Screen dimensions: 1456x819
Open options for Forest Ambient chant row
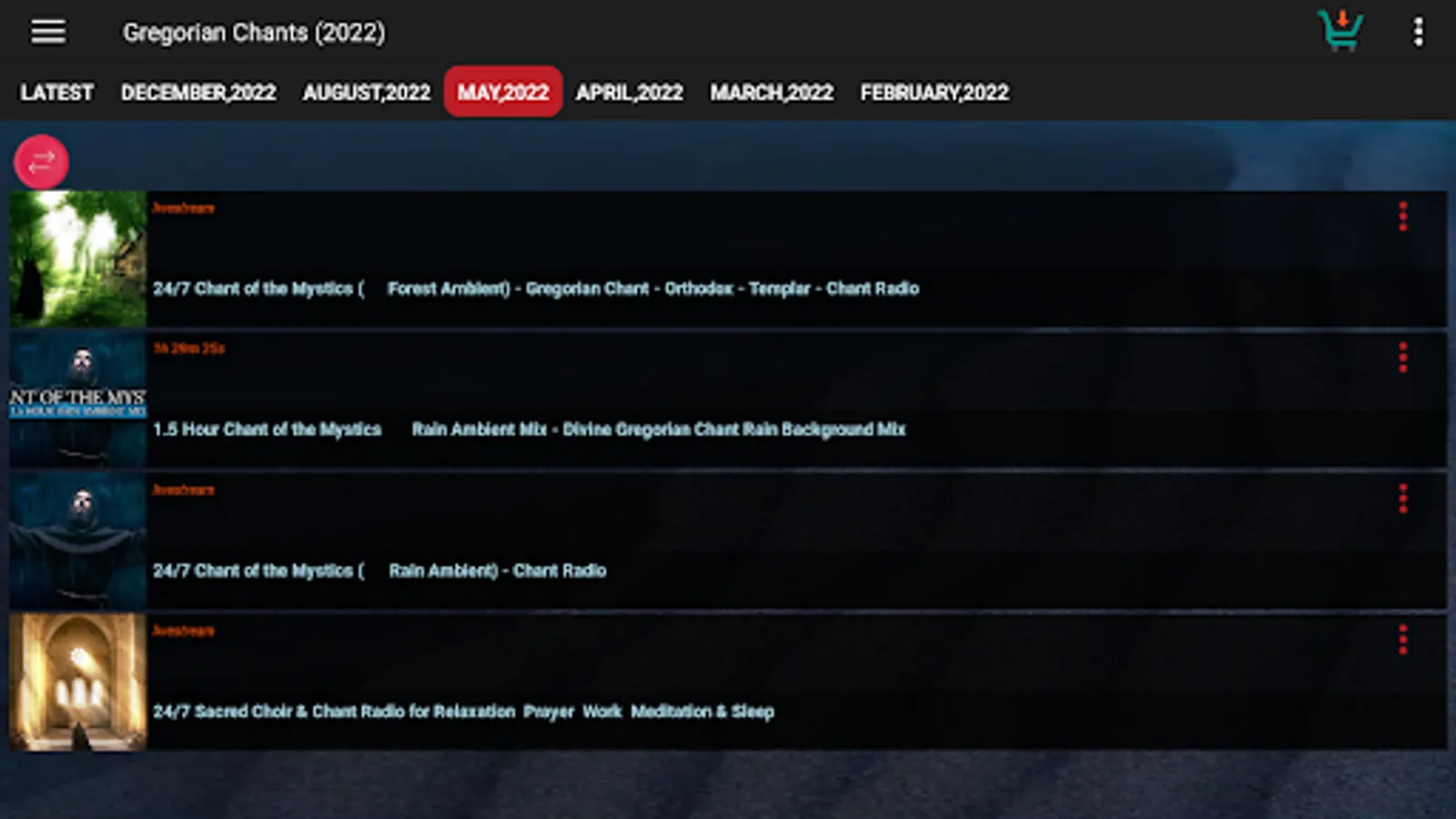(x=1402, y=217)
